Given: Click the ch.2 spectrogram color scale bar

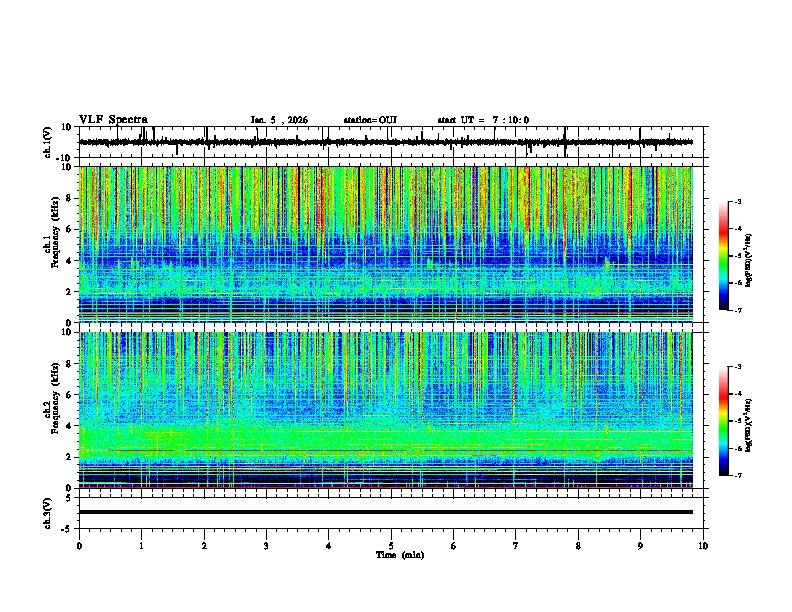Looking at the screenshot, I should click(723, 421).
